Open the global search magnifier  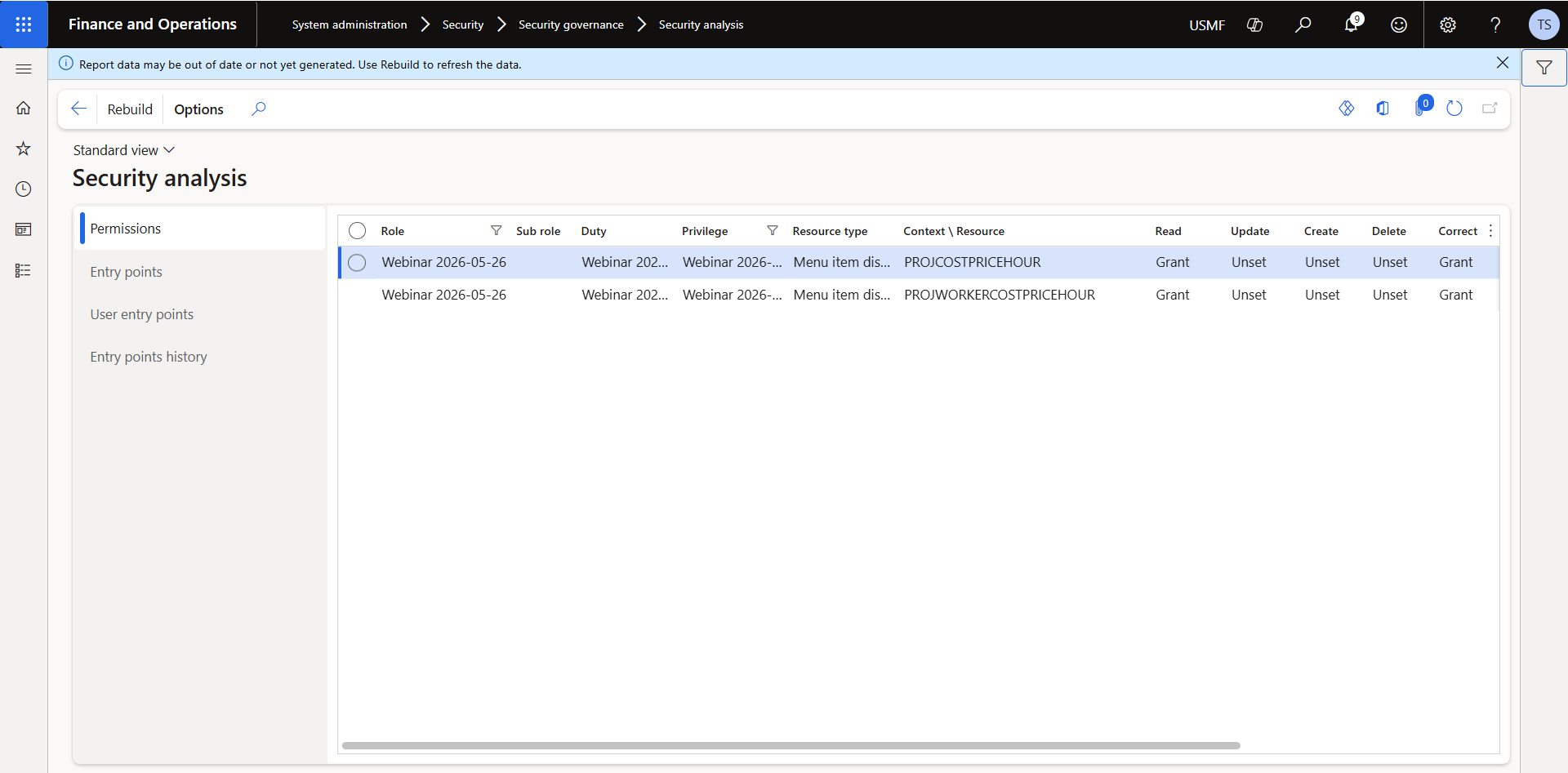coord(1303,24)
